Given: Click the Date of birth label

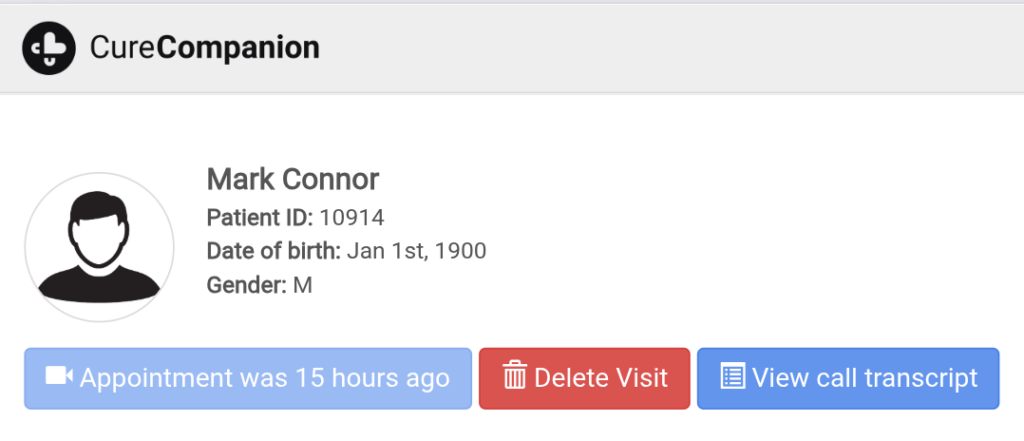Looking at the screenshot, I should [x=273, y=250].
